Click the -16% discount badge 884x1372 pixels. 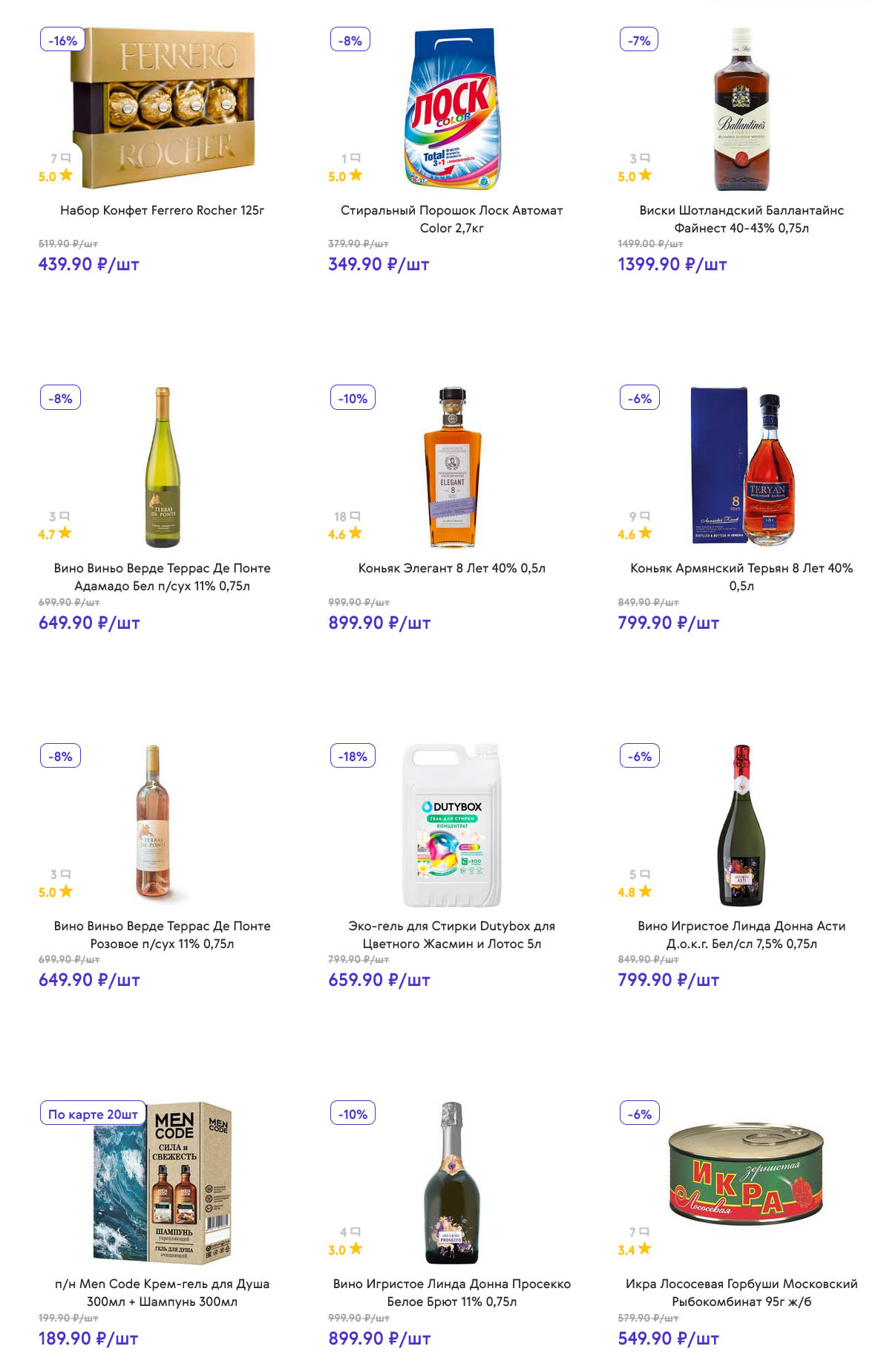tap(62, 40)
